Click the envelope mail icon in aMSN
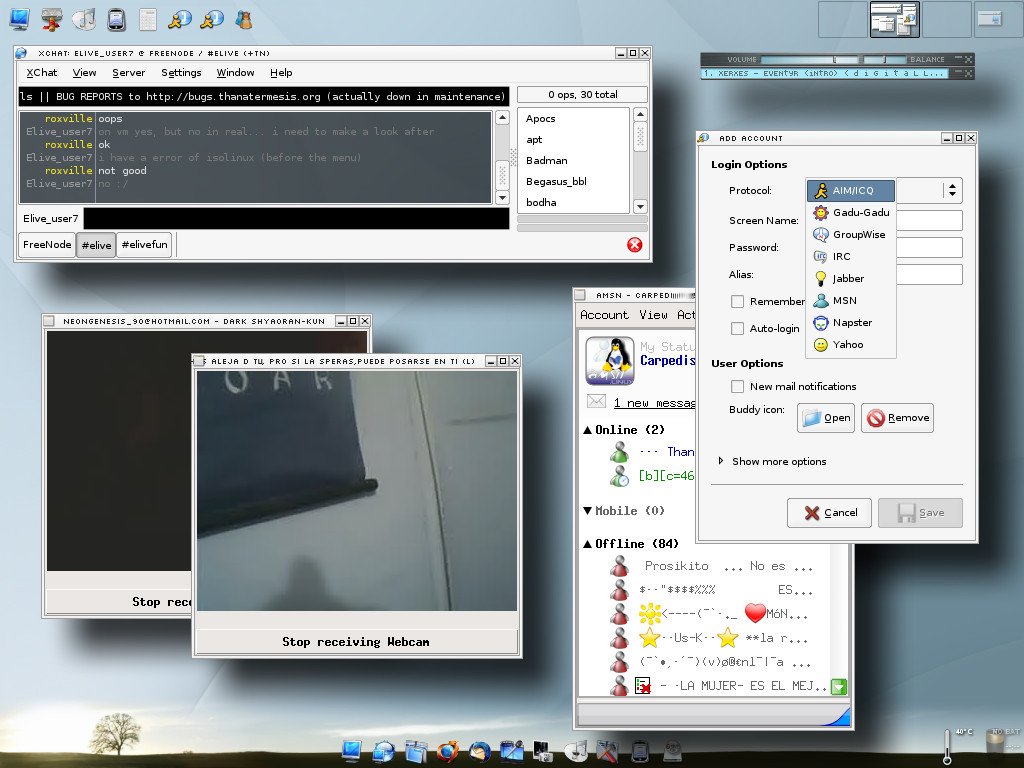1024x768 pixels. [596, 402]
